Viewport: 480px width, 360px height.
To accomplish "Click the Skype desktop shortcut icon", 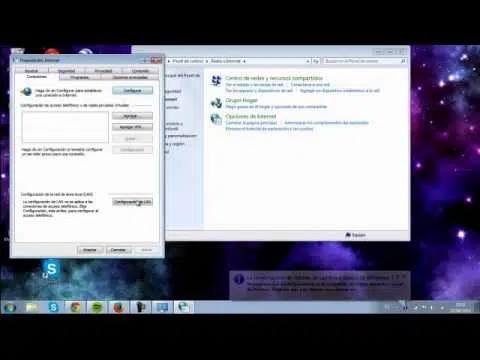I will click(x=51, y=270).
